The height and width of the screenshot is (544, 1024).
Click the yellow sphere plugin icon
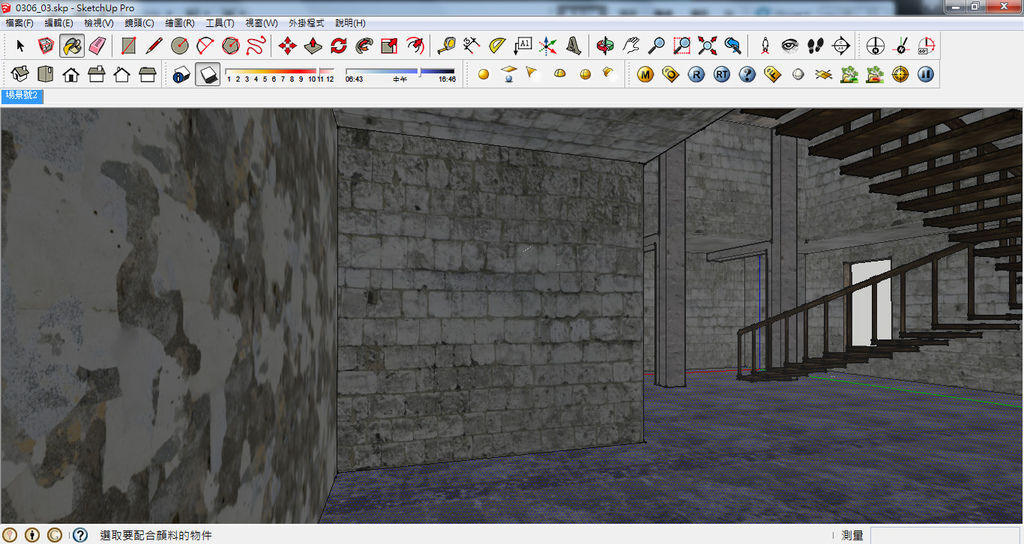coord(483,74)
